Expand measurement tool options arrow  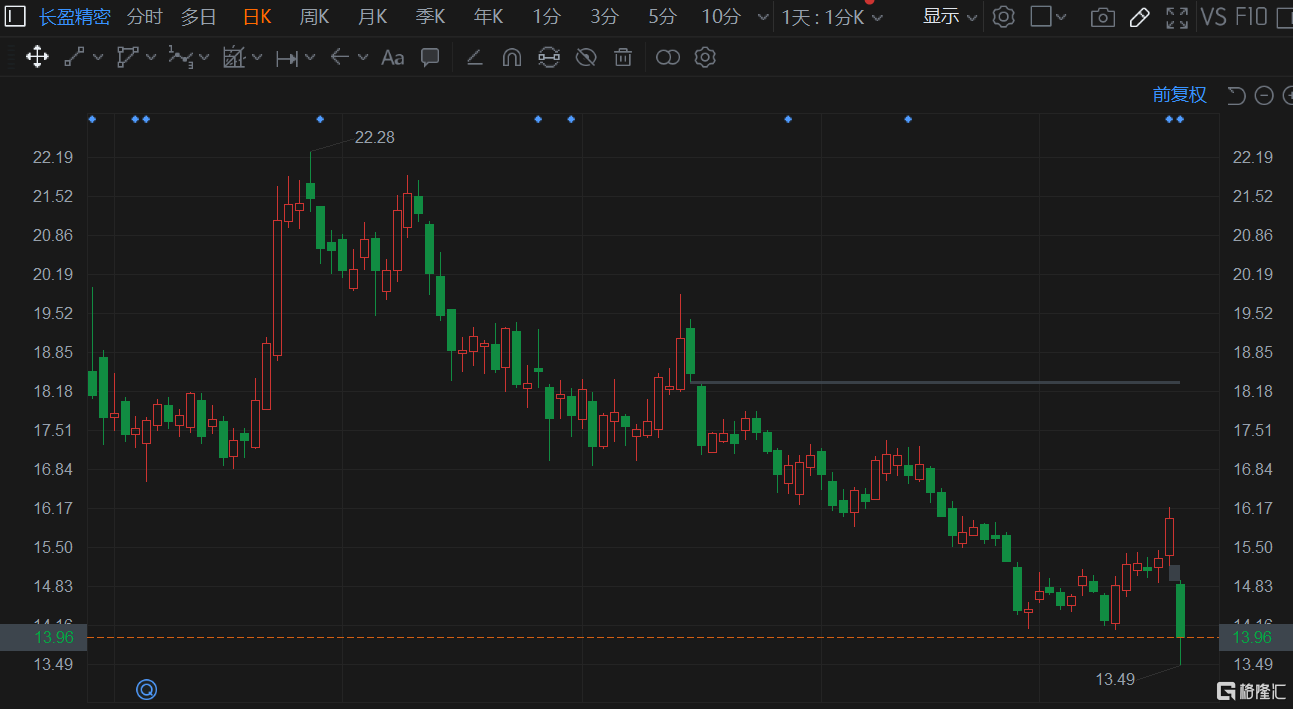[257, 58]
